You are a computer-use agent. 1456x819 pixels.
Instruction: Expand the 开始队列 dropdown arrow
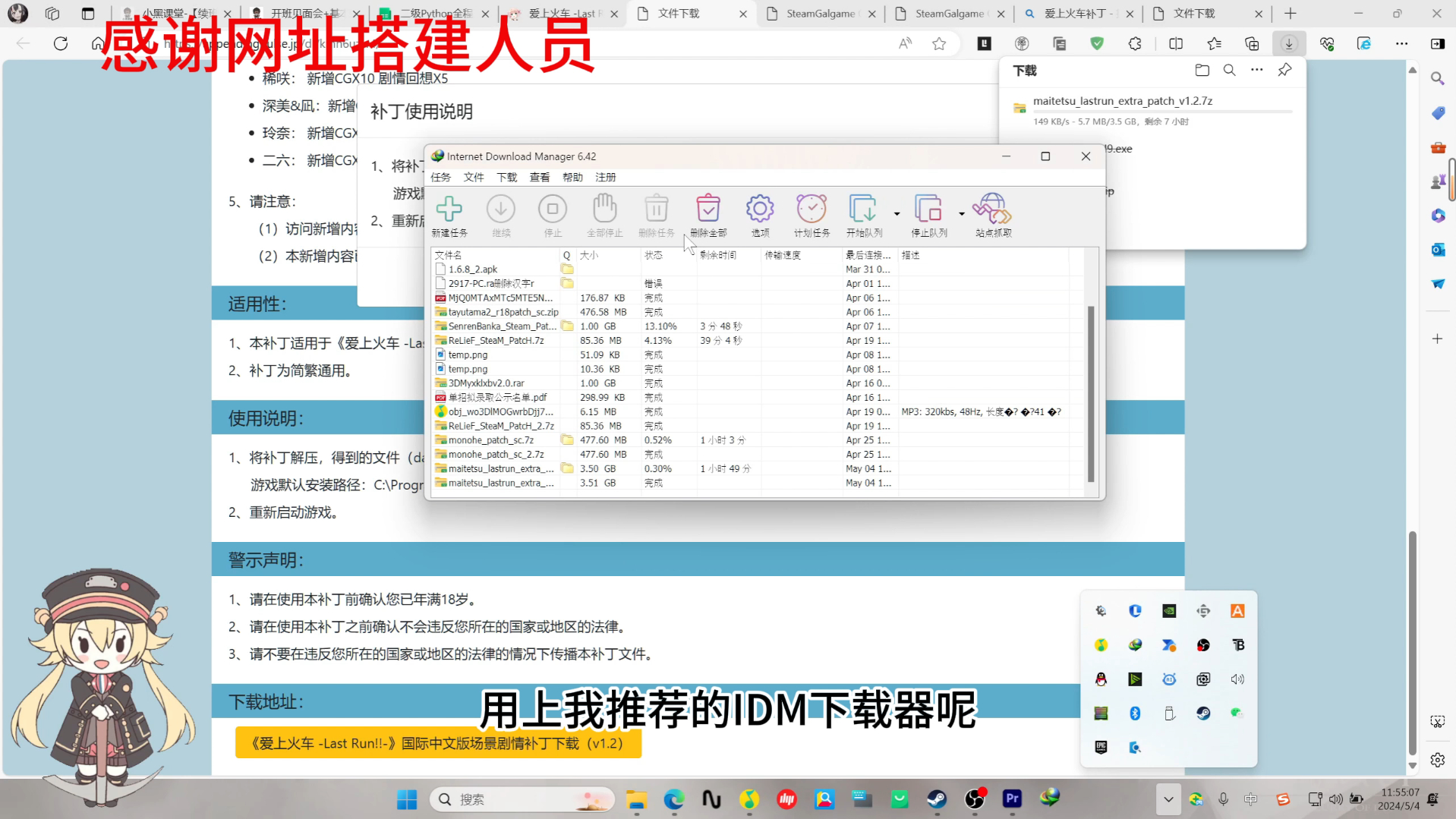[897, 214]
